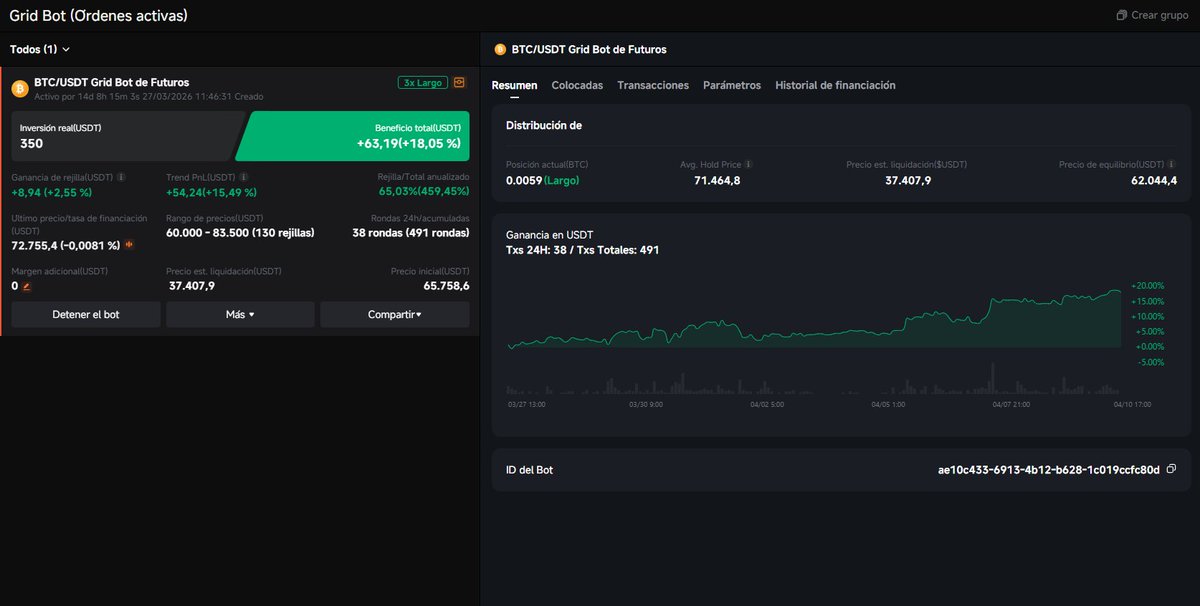The height and width of the screenshot is (606, 1200).
Task: Click the Distribución de section heading
Action: [x=544, y=125]
